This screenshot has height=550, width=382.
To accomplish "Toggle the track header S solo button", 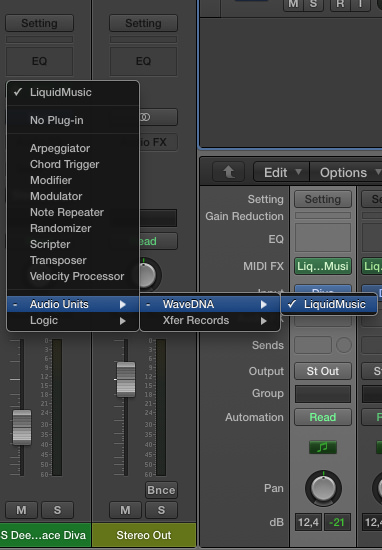I will pos(313,4).
